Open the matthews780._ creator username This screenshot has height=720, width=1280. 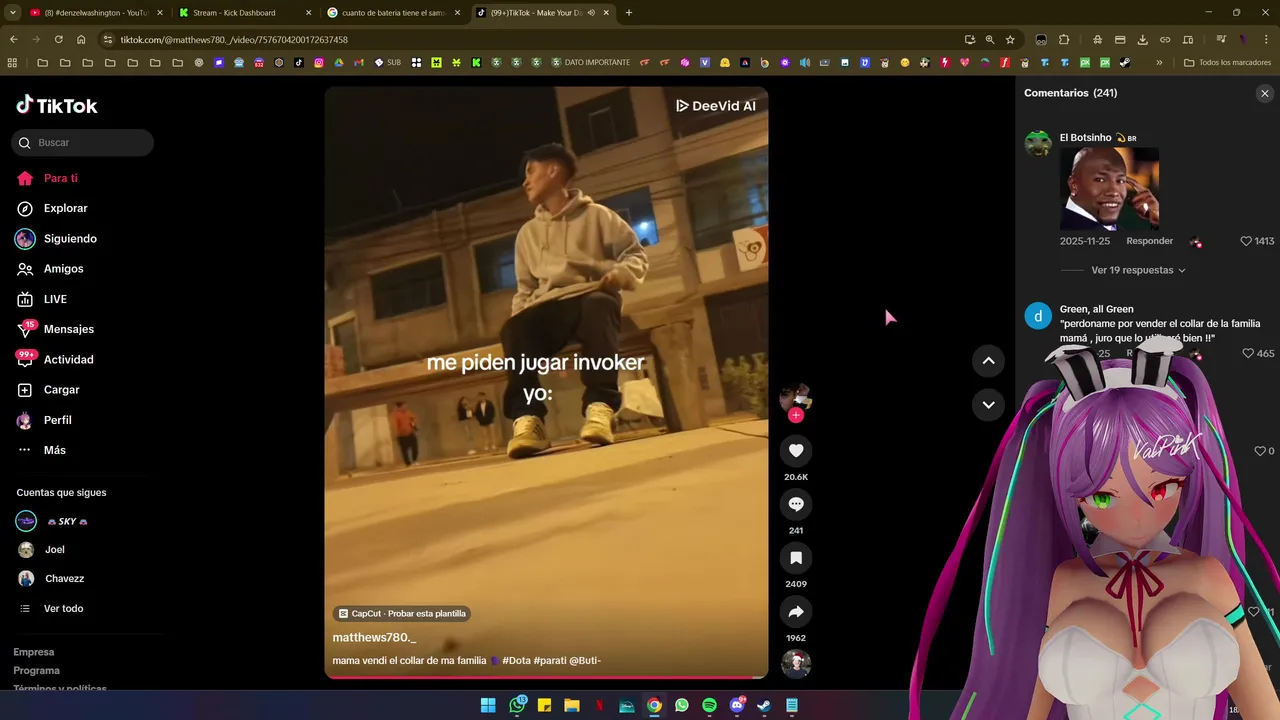click(374, 637)
